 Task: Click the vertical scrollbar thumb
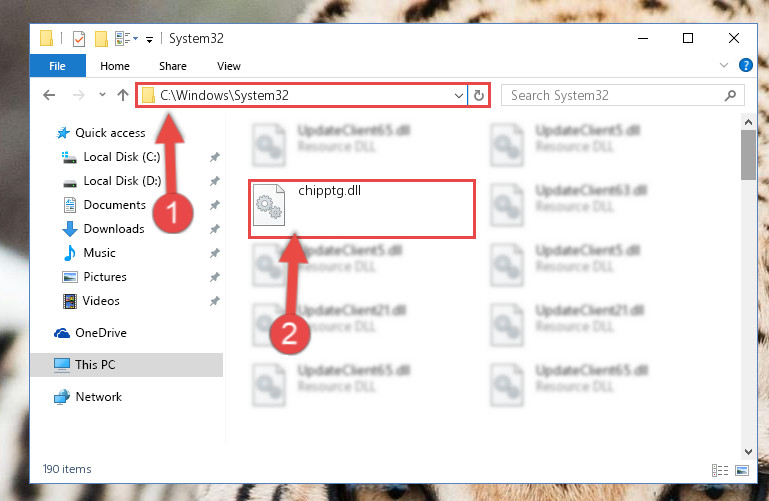(x=748, y=155)
